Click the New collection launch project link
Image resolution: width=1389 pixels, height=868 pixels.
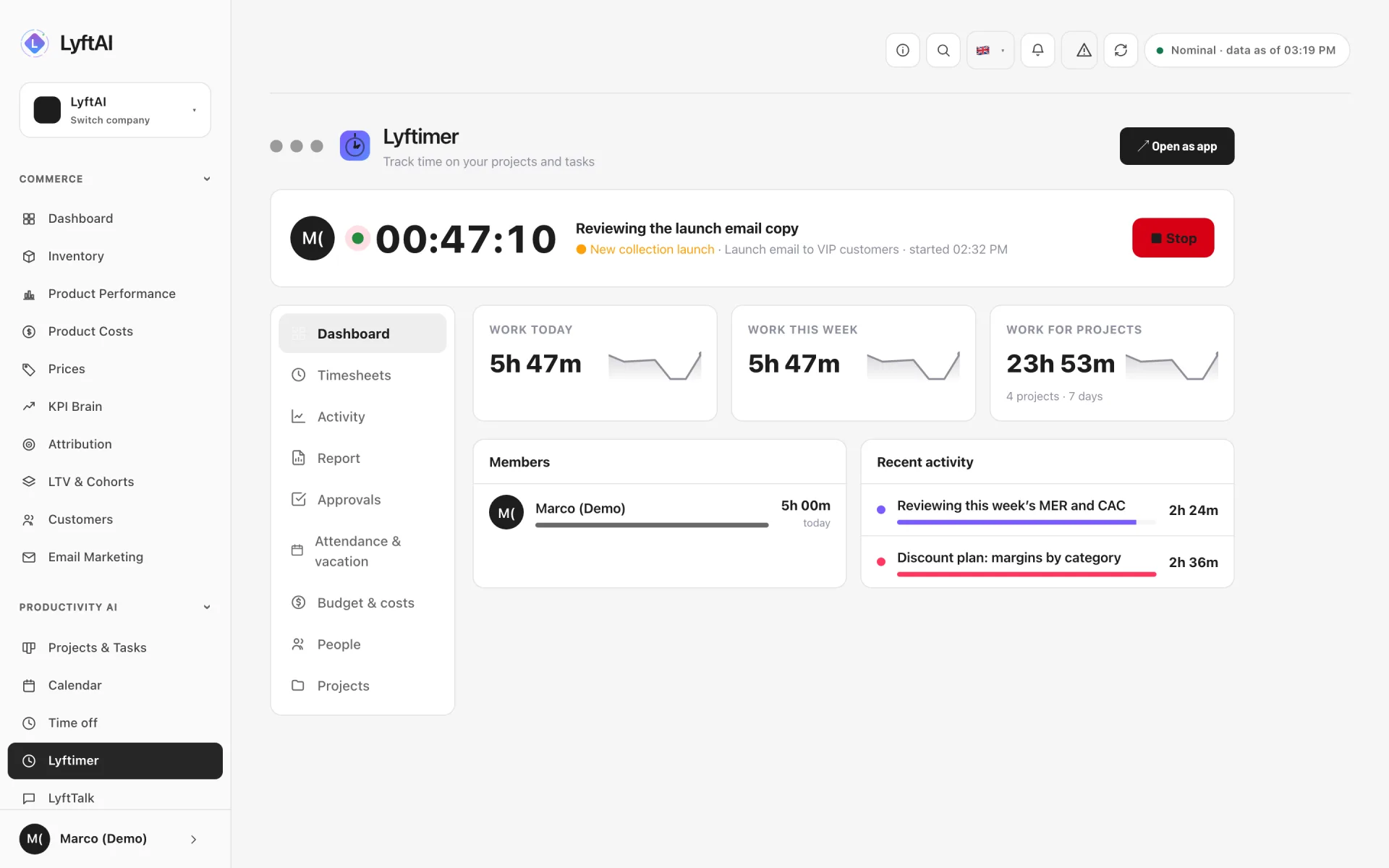(x=652, y=250)
